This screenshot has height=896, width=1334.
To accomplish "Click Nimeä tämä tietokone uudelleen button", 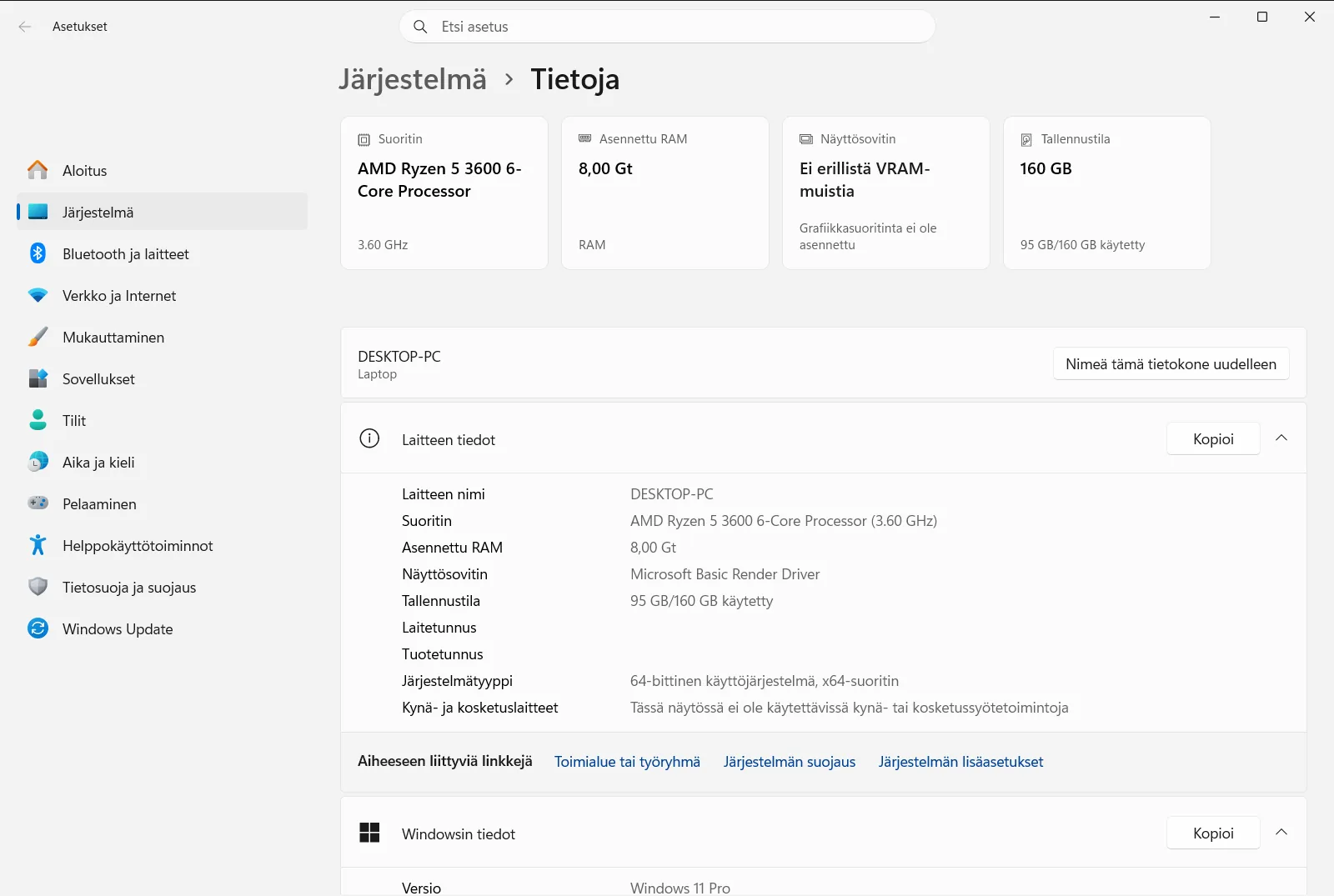I will point(1171,364).
